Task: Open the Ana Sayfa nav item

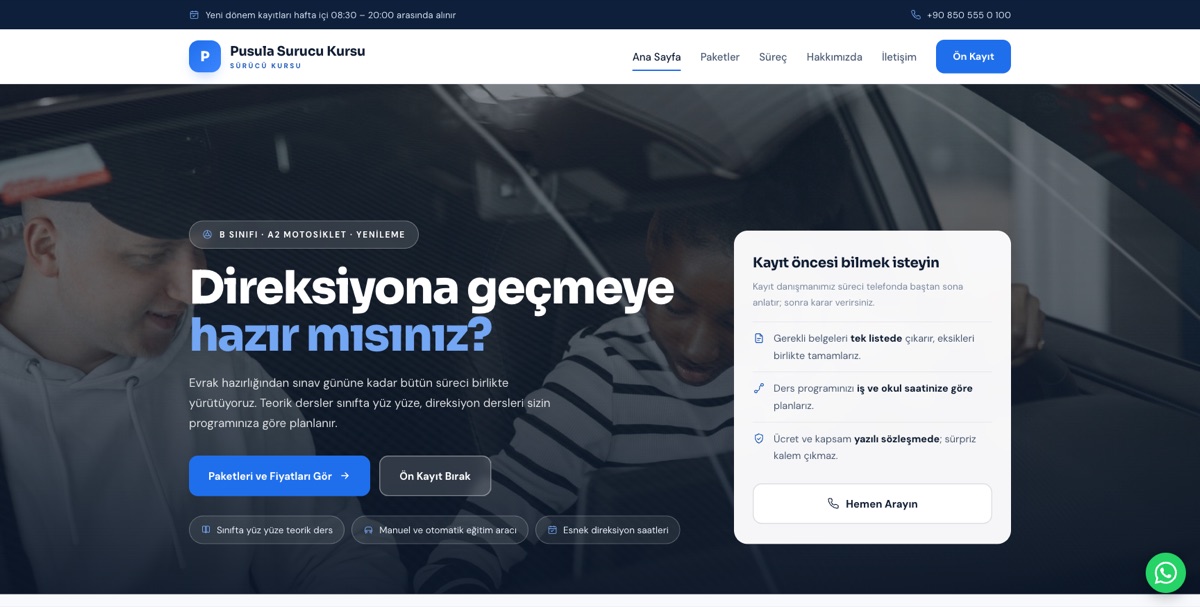Action: pyautogui.click(x=656, y=57)
